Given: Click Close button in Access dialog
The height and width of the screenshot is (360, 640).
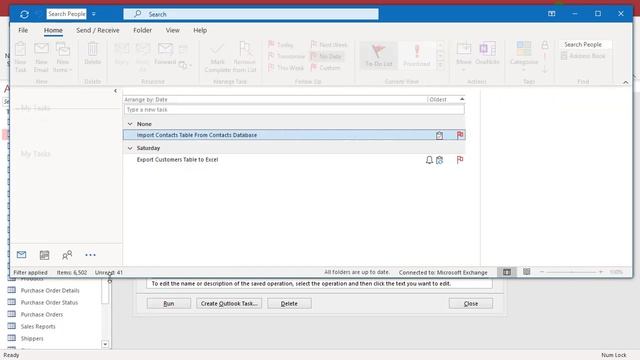Looking at the screenshot, I should (471, 304).
